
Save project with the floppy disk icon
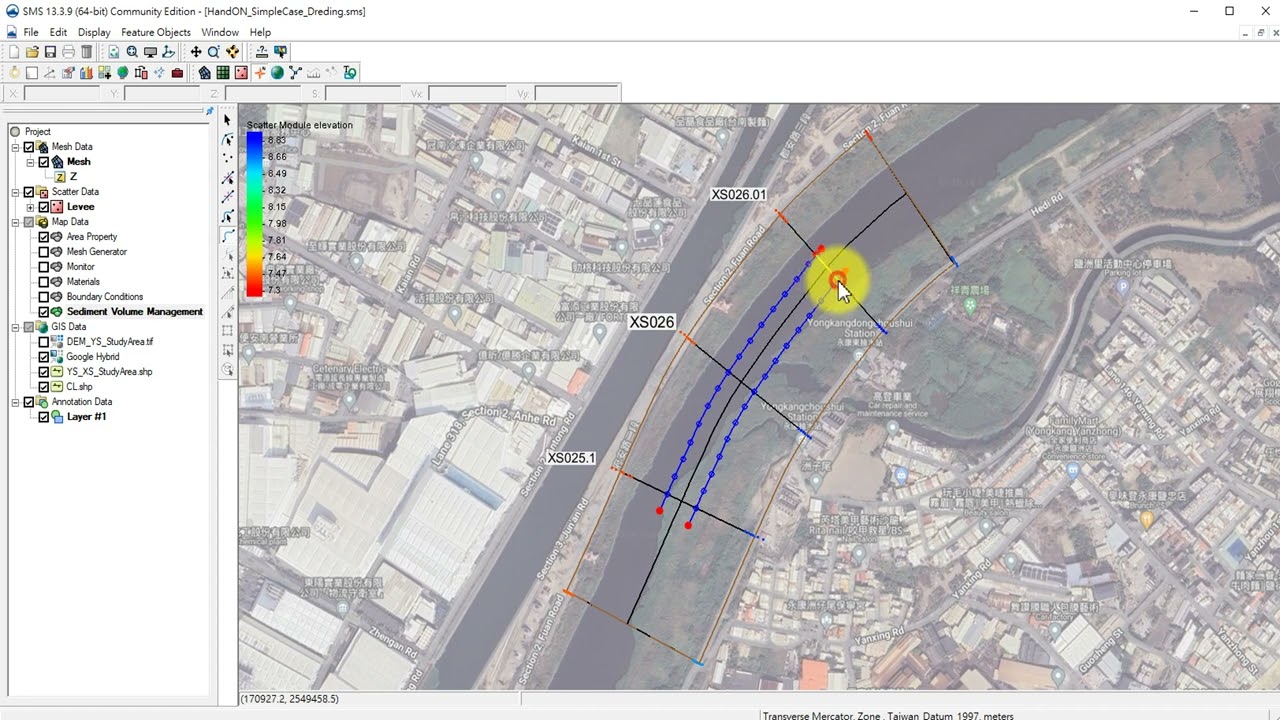point(50,52)
